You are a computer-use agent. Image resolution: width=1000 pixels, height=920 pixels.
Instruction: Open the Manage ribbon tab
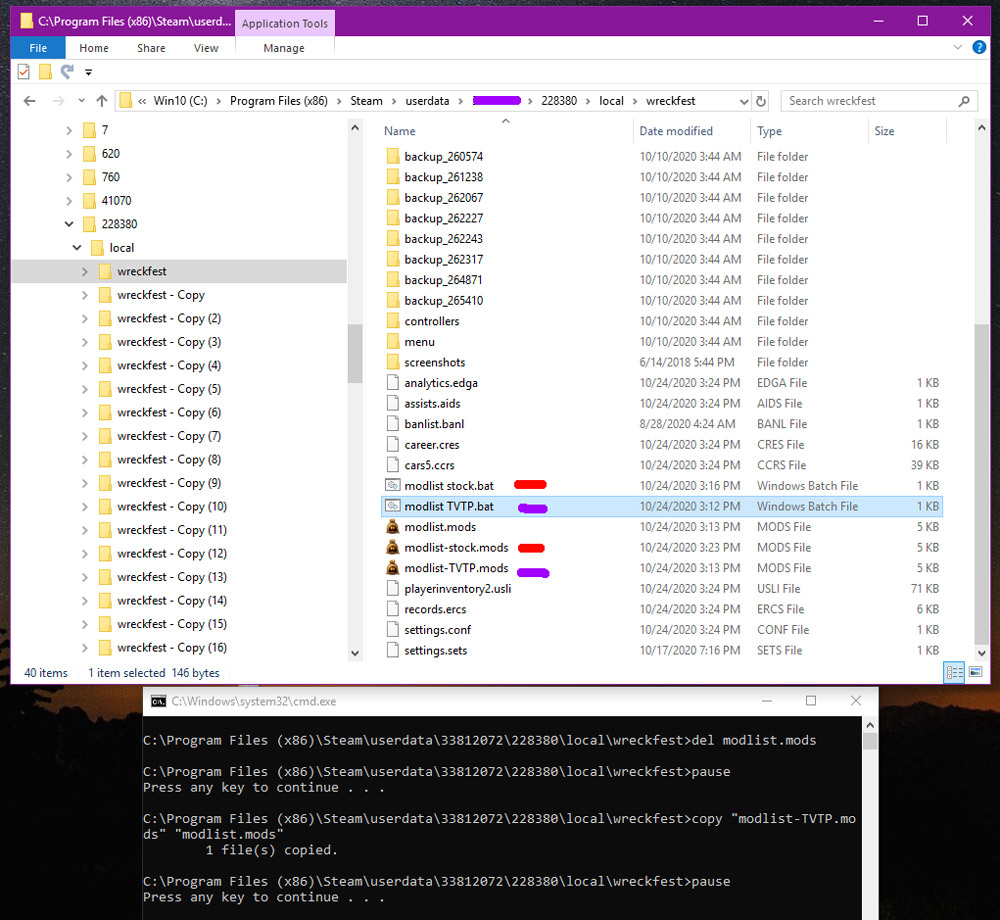tap(284, 48)
